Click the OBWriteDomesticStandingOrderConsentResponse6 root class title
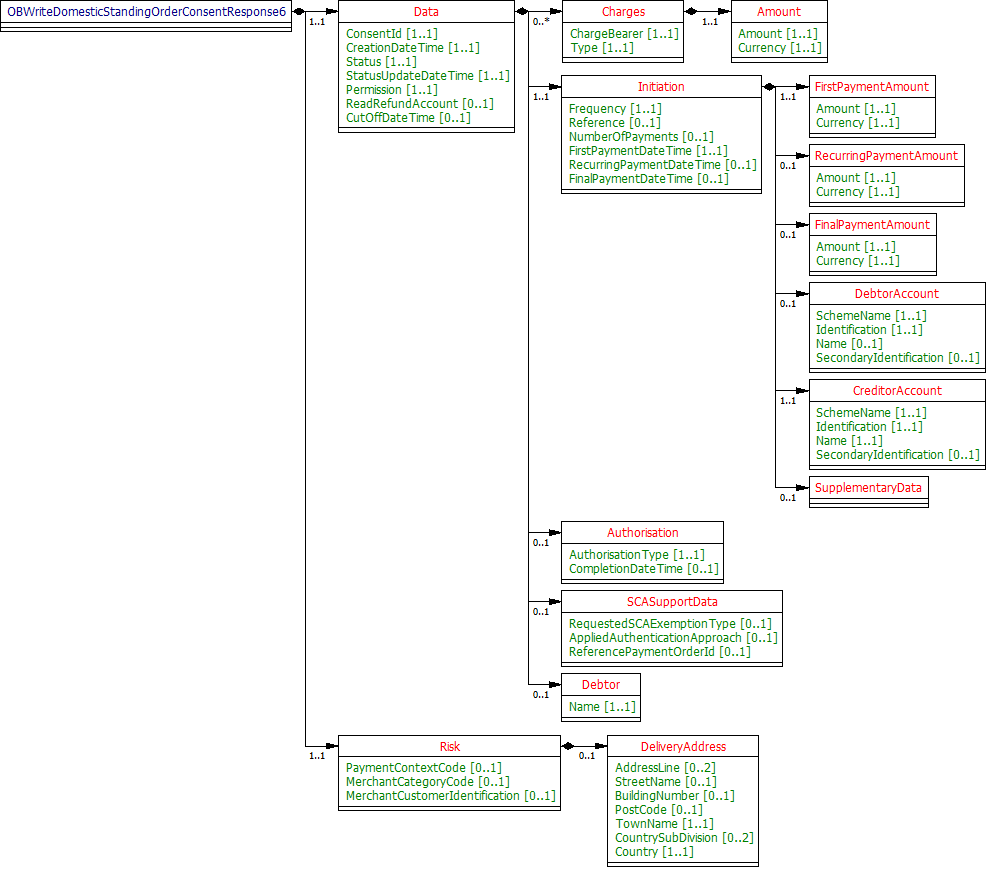Image resolution: width=986 pixels, height=887 pixels. pyautogui.click(x=146, y=11)
